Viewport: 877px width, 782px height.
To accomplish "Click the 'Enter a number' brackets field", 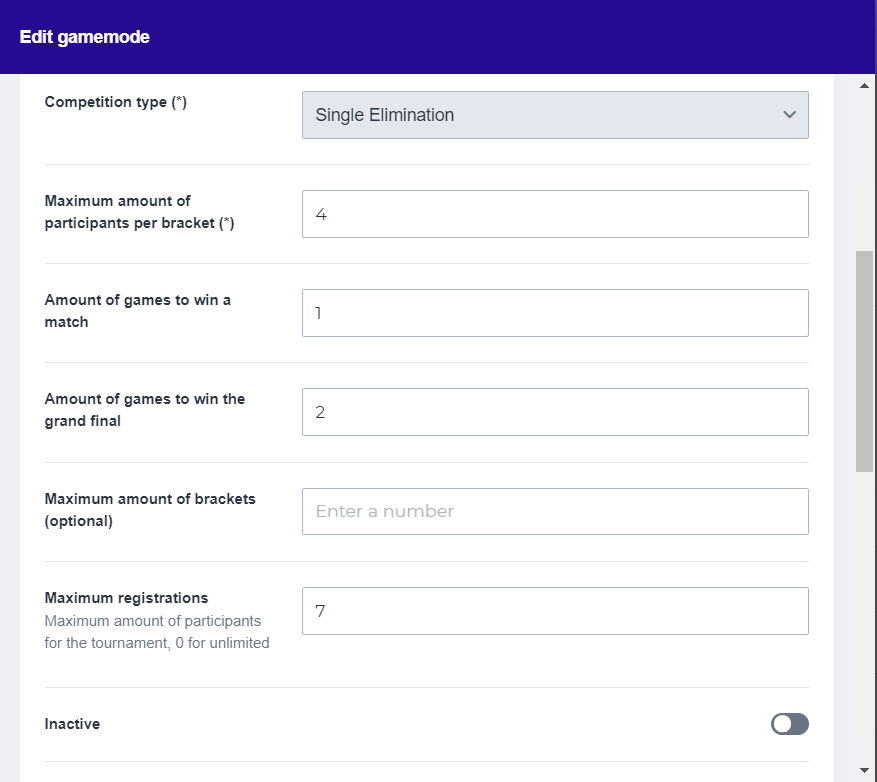I will click(554, 511).
